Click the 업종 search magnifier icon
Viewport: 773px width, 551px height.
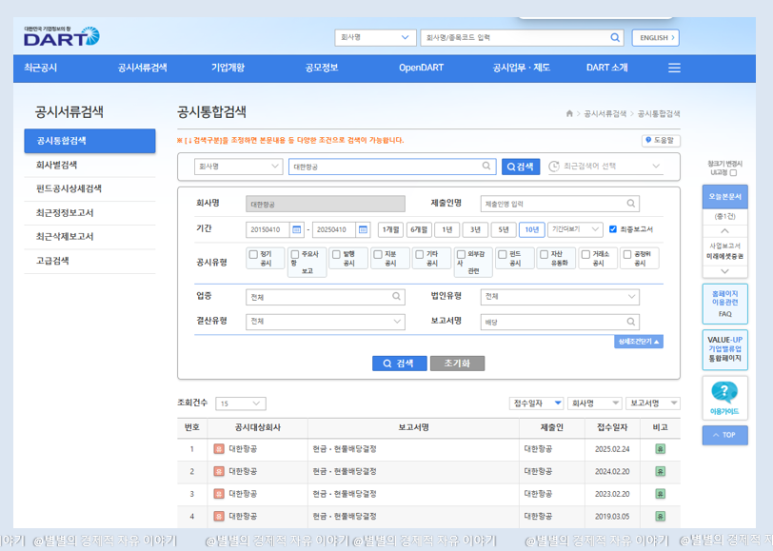tap(396, 296)
